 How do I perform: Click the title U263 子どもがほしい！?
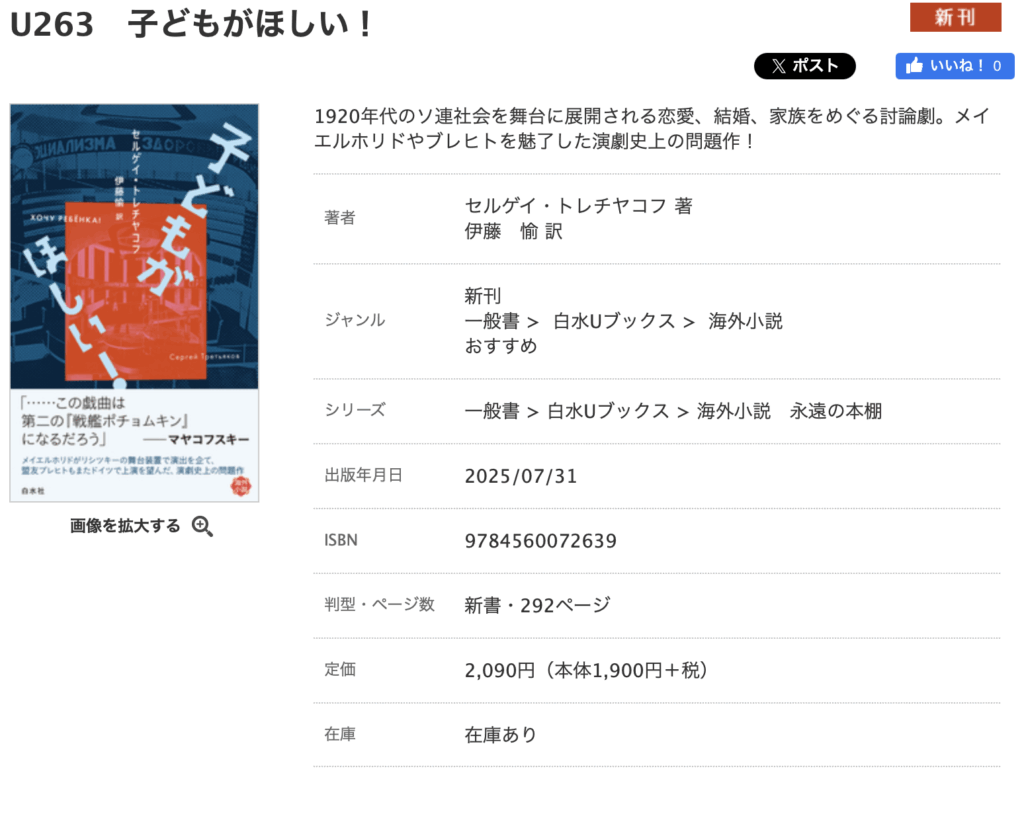coord(191,25)
